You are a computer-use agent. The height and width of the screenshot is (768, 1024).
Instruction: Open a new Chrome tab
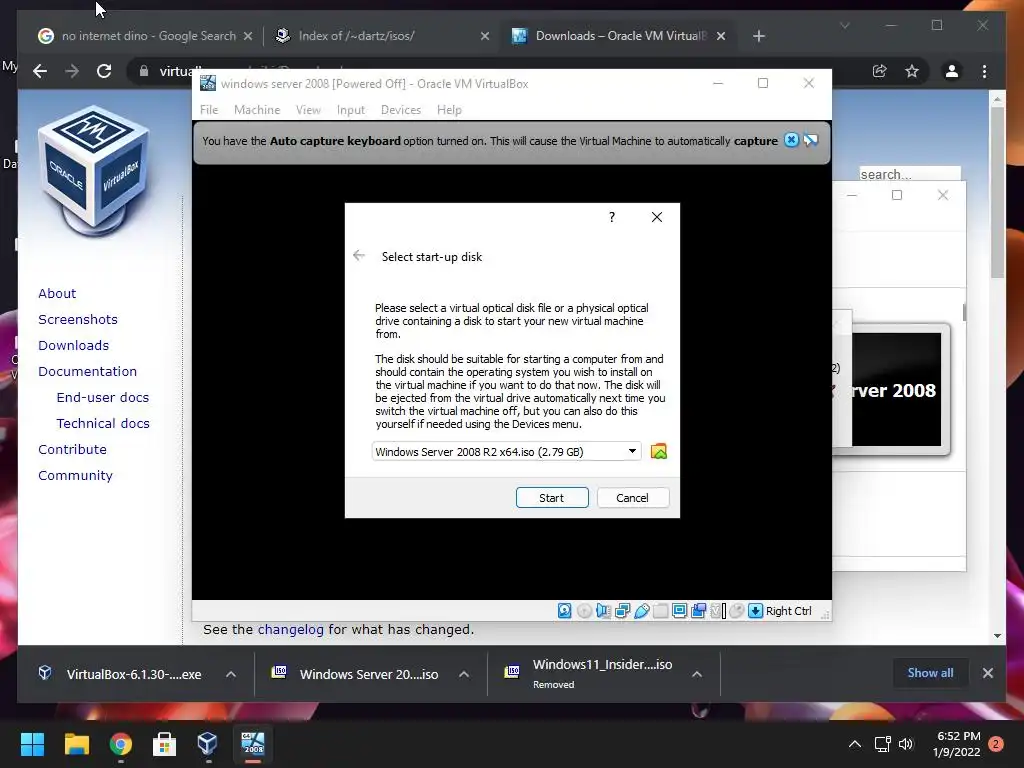click(758, 36)
